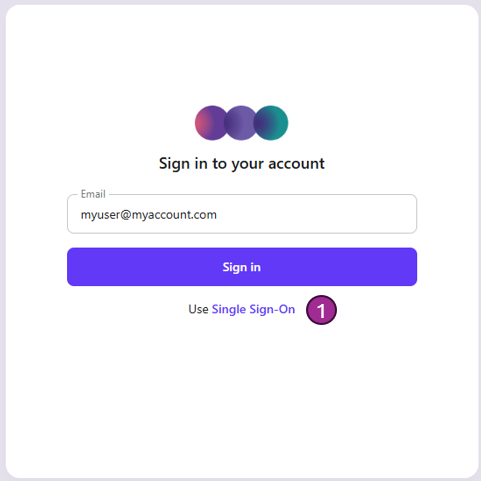
Task: Submit the form with the purple Sign in button
Action: pyautogui.click(x=242, y=267)
